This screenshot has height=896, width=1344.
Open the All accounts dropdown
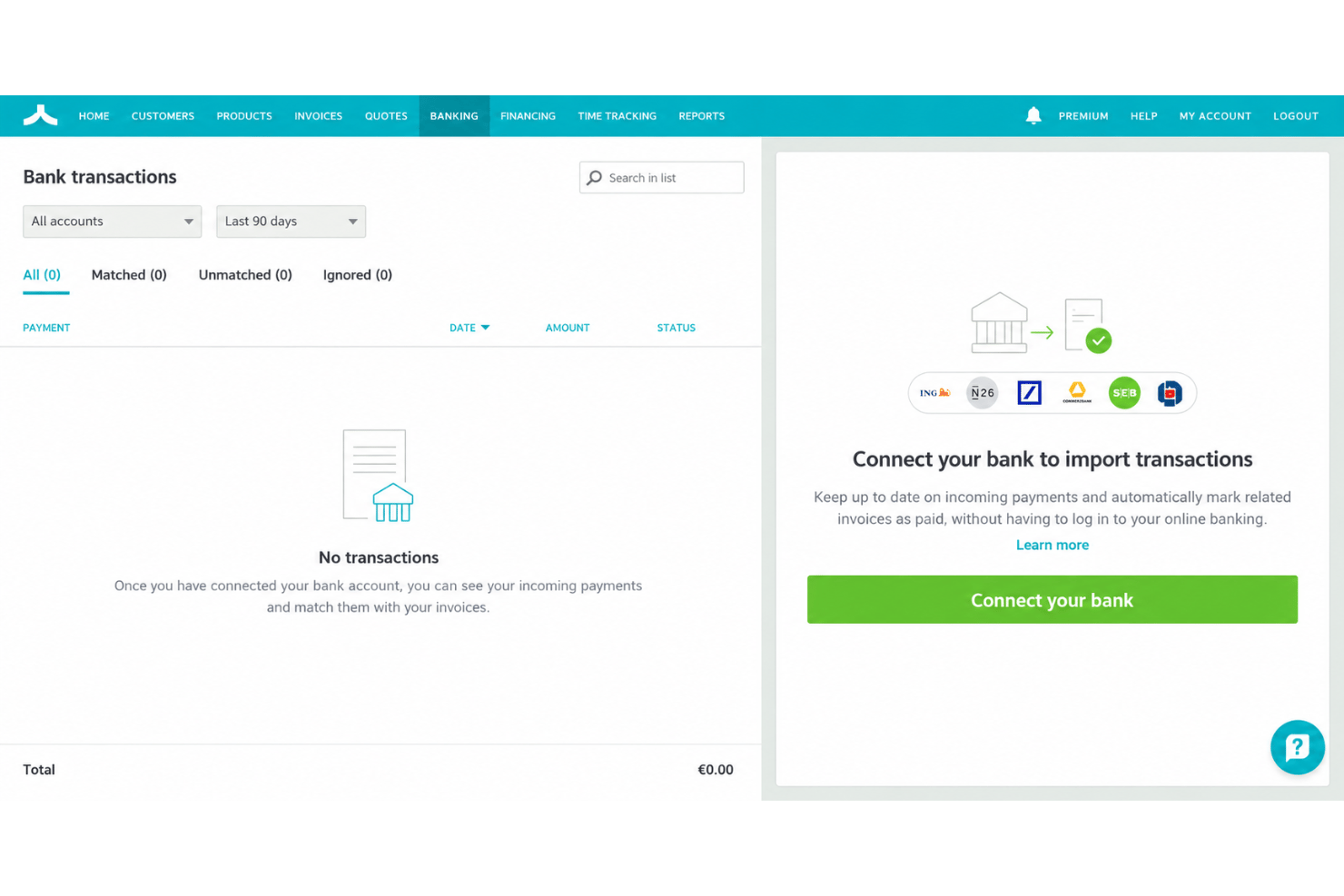coord(112,222)
